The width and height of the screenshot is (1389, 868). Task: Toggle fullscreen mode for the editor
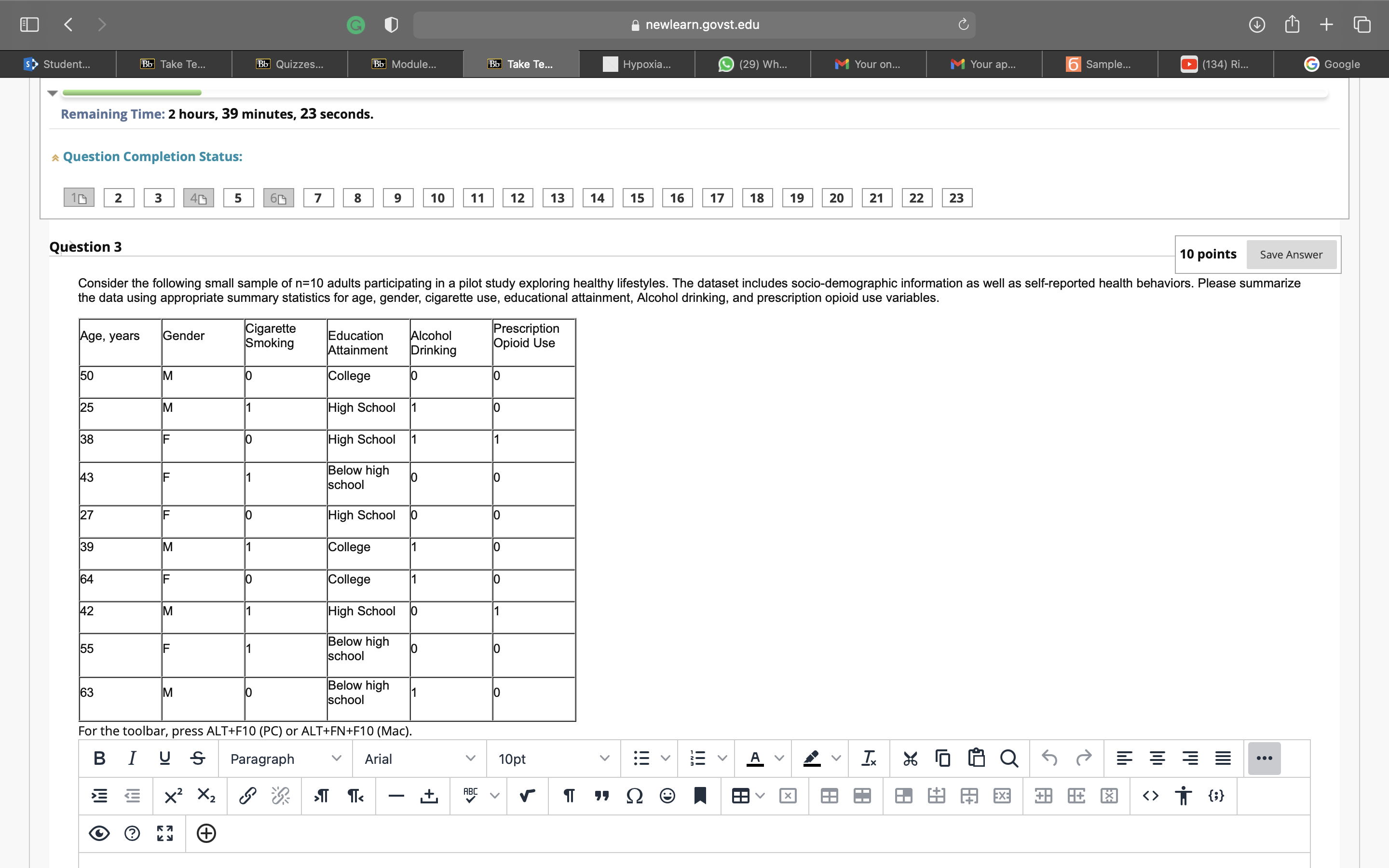click(x=165, y=832)
